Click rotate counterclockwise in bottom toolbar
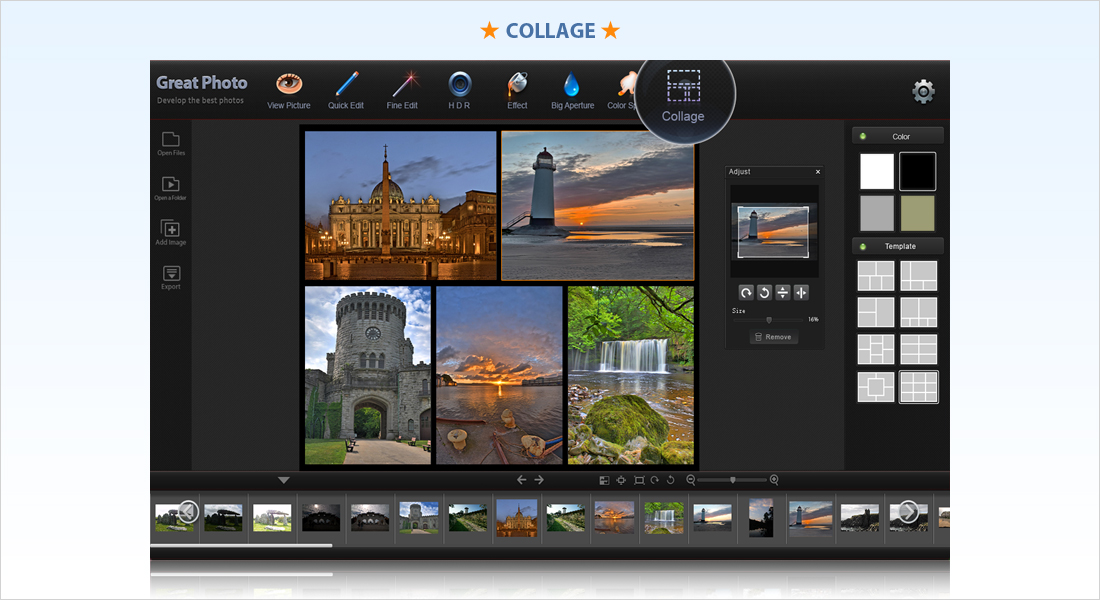The width and height of the screenshot is (1100, 600). (x=671, y=481)
